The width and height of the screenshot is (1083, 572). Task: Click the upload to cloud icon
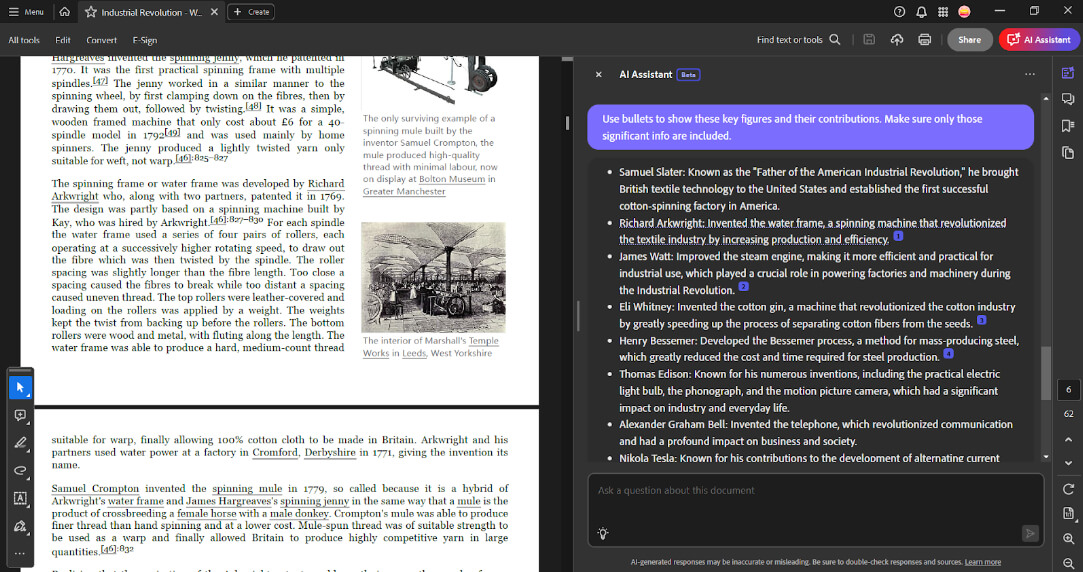pos(897,40)
